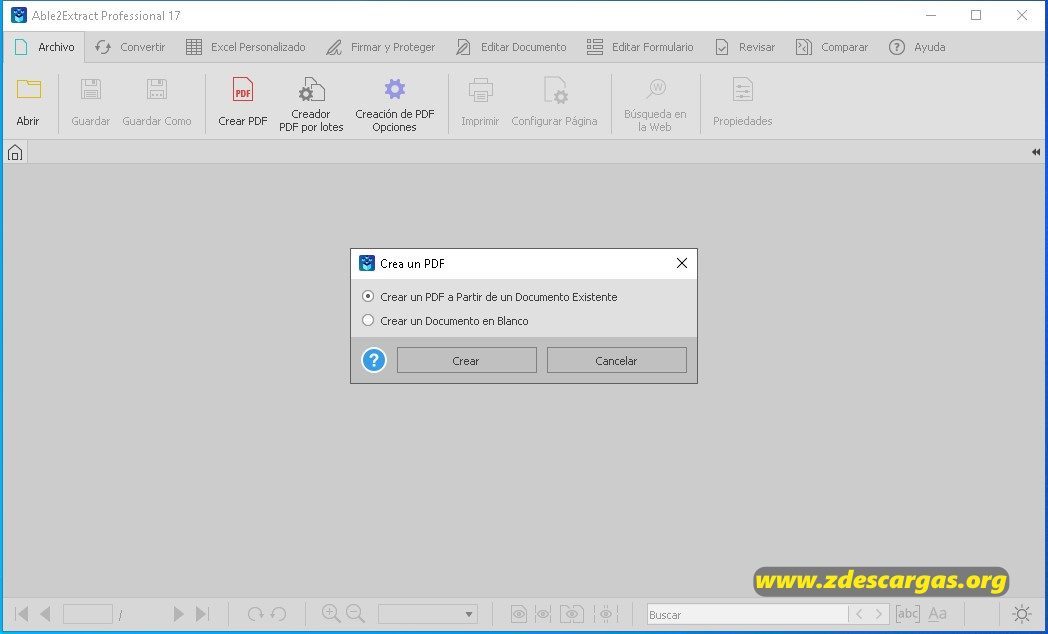The image size is (1048, 634).
Task: Click the zoom out magnifier
Action: 355,613
